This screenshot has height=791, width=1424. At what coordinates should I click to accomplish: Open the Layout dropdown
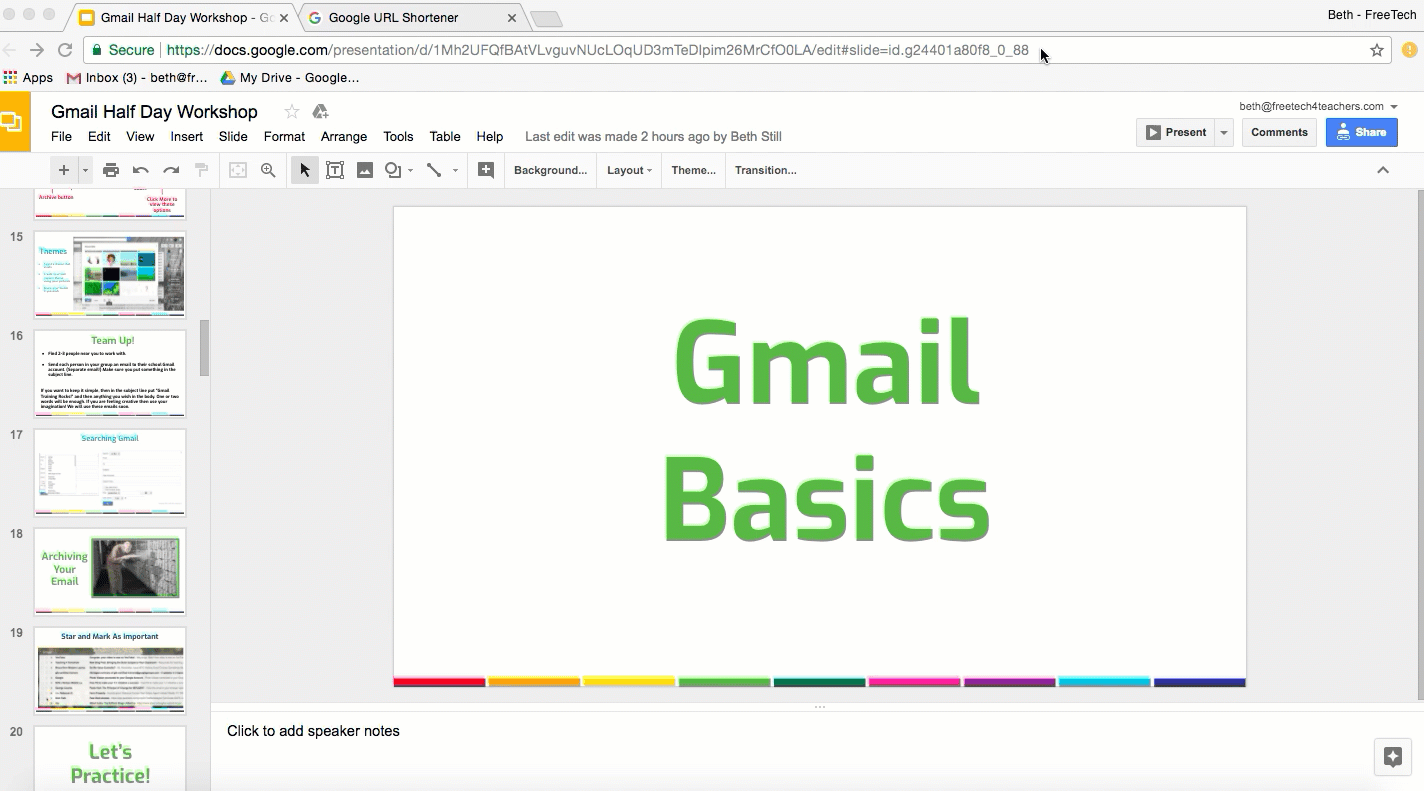(629, 170)
